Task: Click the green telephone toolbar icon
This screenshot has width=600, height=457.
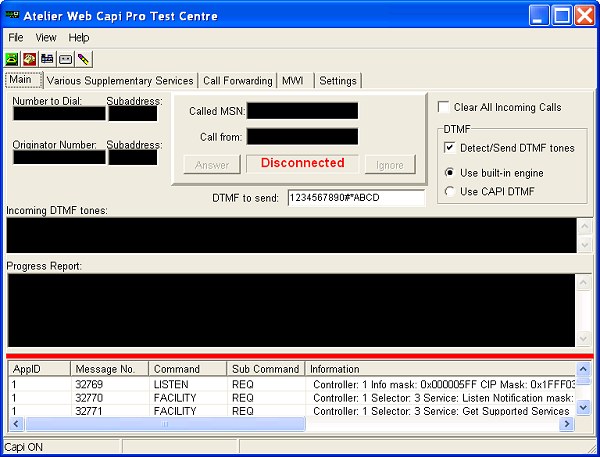Action: (x=12, y=59)
